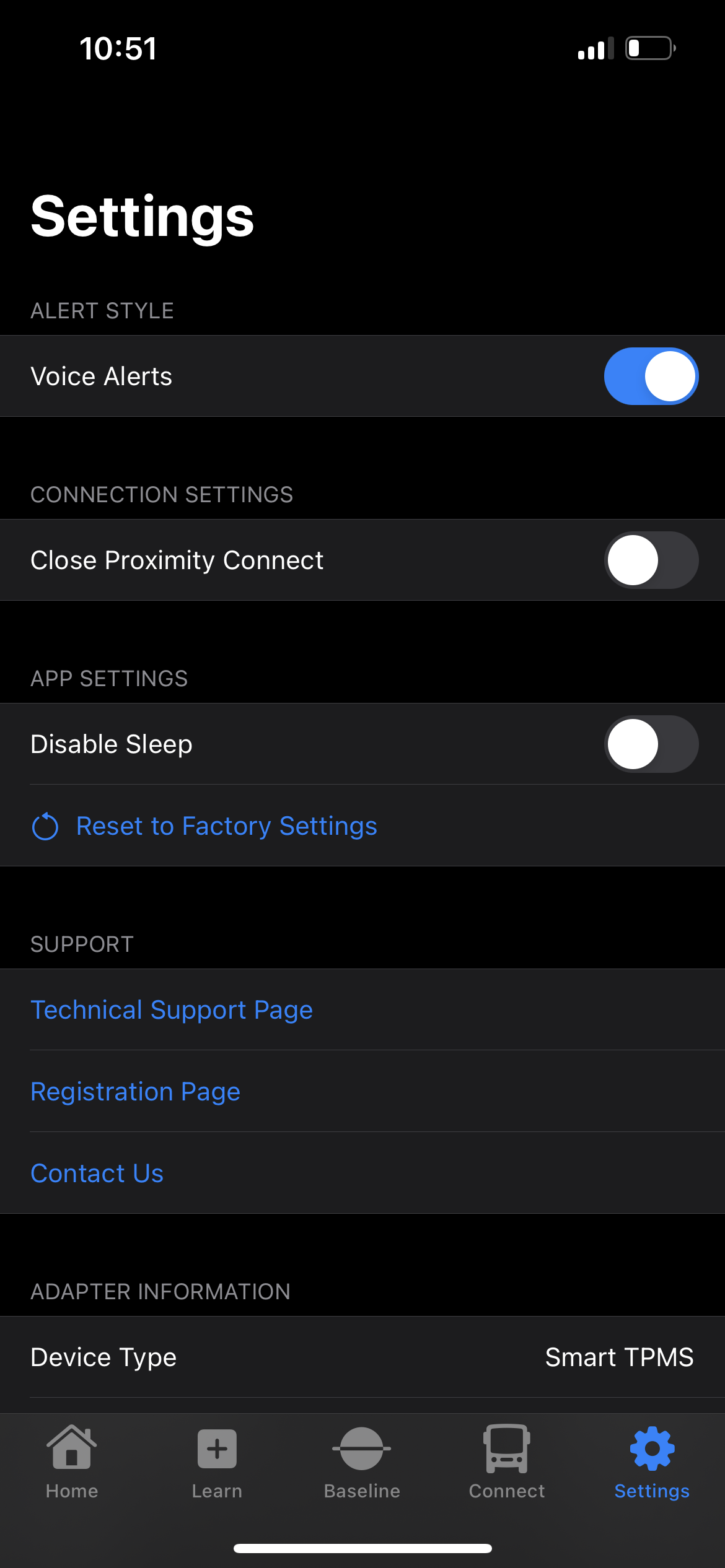Viewport: 725px width, 1568px height.
Task: Tap the circular reset arrow icon
Action: point(45,826)
